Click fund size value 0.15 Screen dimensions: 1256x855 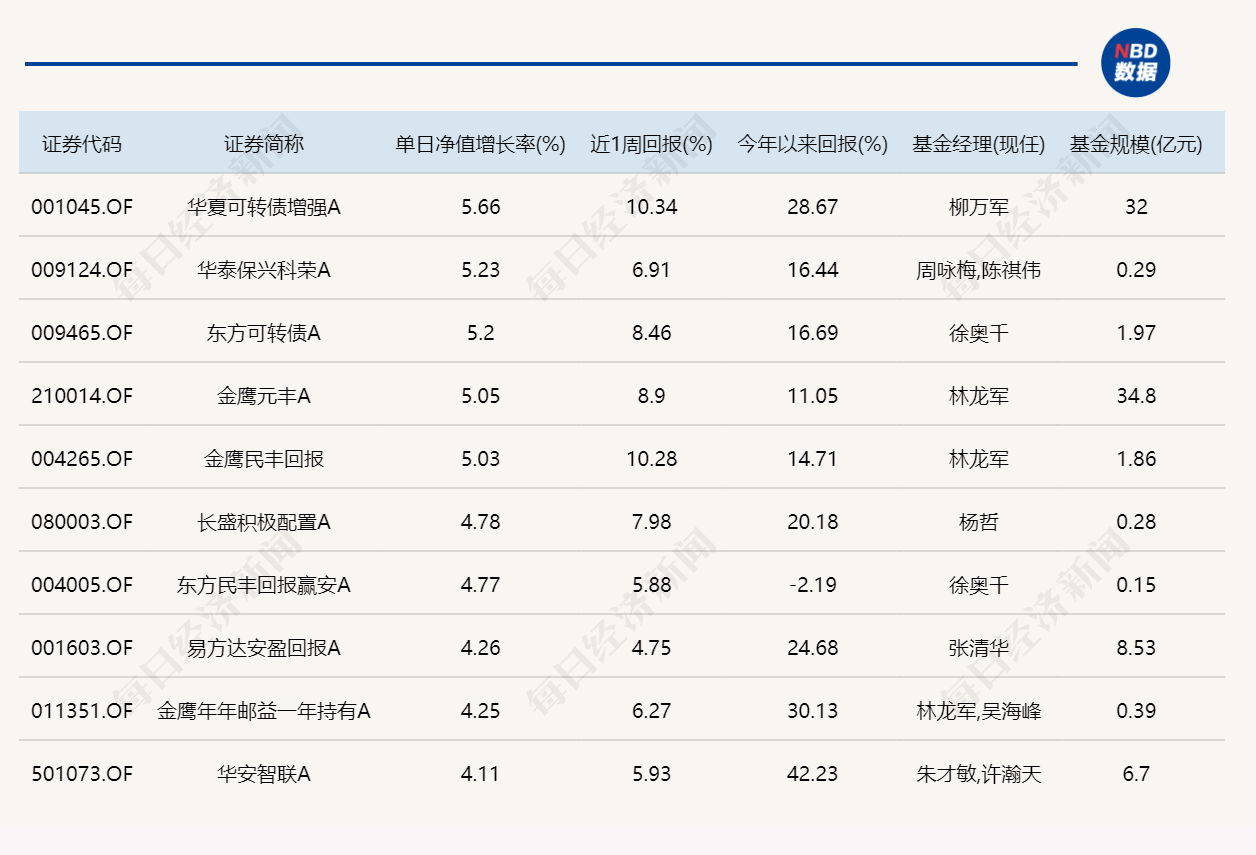(x=1136, y=585)
